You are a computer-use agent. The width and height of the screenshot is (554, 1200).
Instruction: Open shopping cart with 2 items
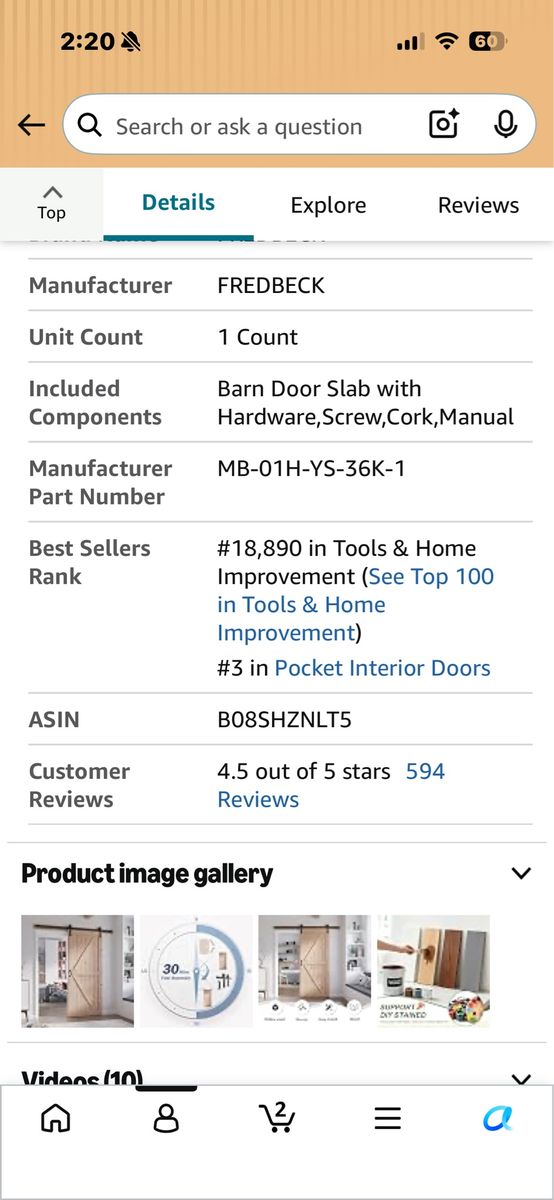(x=276, y=1117)
